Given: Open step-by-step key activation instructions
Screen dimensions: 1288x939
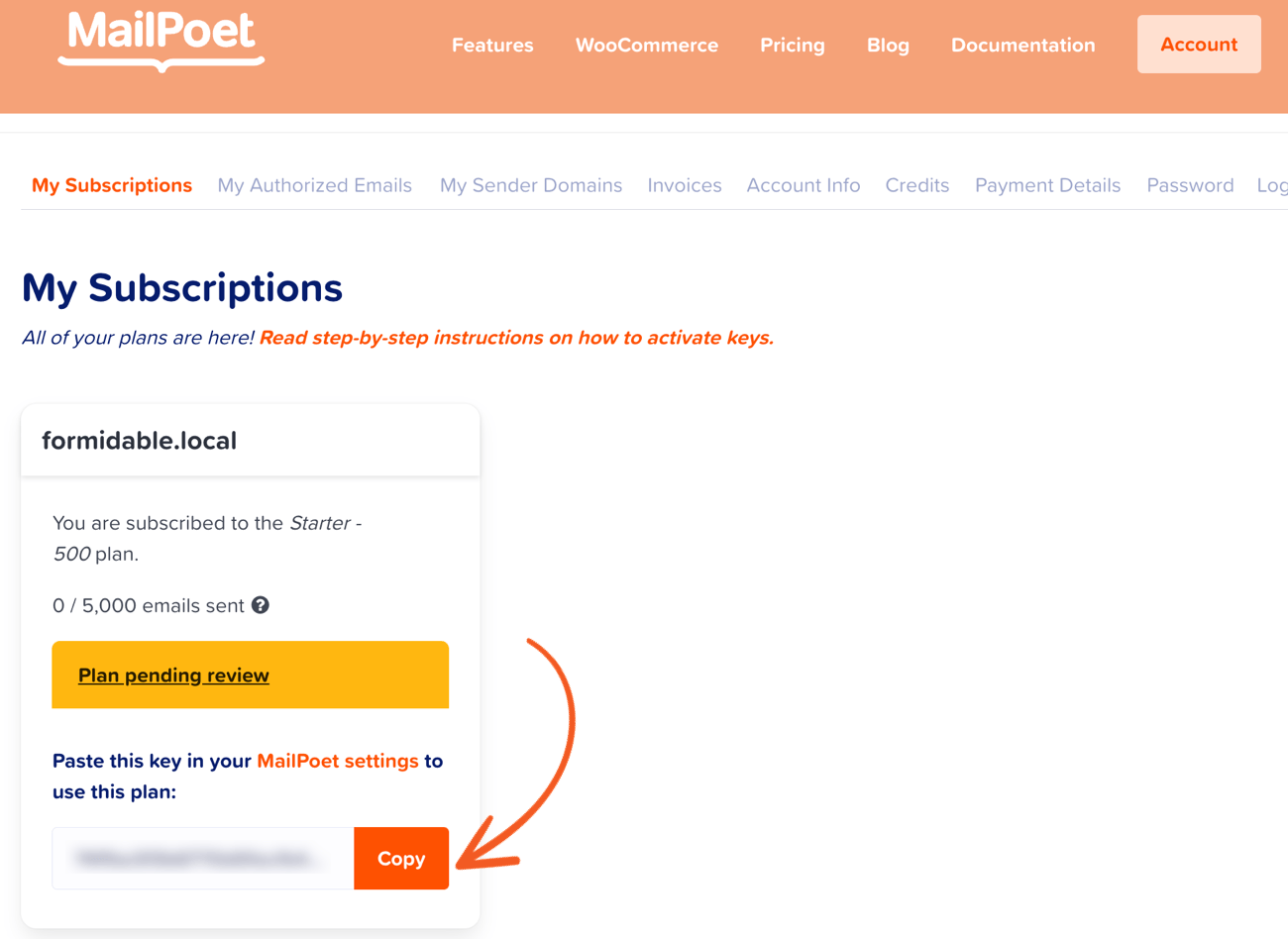Looking at the screenshot, I should 515,337.
